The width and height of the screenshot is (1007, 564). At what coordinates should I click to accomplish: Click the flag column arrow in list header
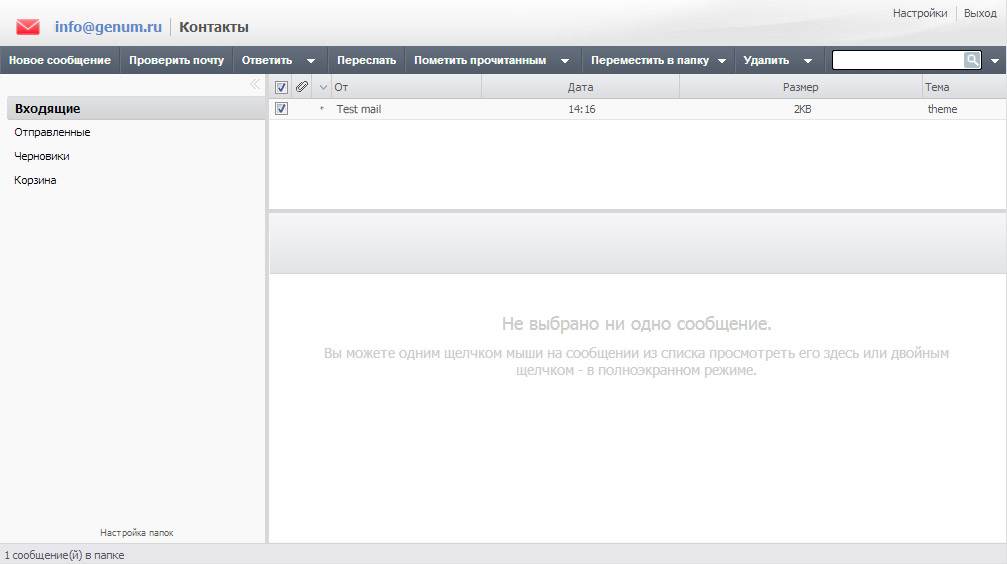point(322,87)
